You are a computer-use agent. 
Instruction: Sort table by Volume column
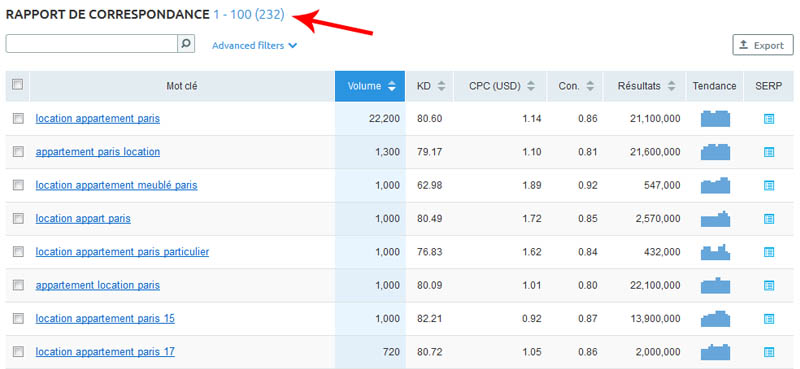[x=370, y=86]
